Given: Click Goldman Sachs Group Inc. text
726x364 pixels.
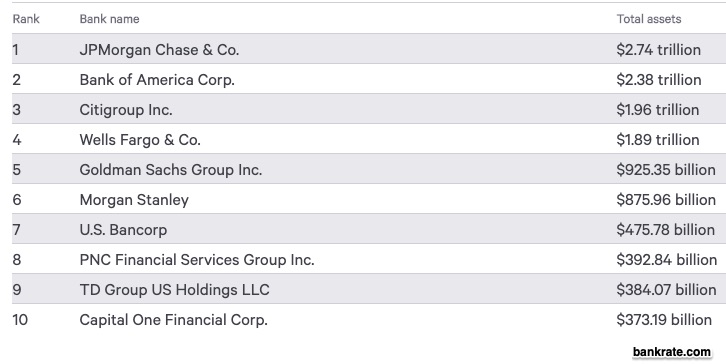Looking at the screenshot, I should [171, 169].
